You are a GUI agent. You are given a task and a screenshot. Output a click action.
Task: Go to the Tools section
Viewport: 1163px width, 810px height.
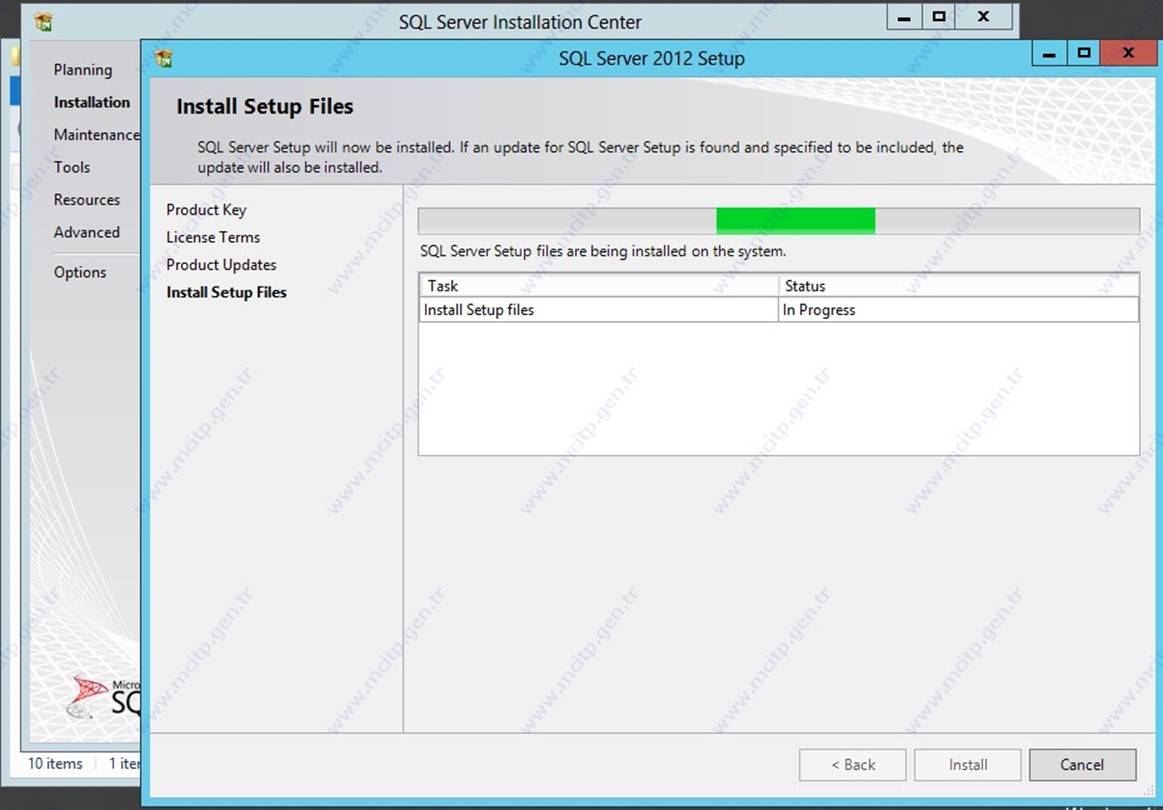72,167
